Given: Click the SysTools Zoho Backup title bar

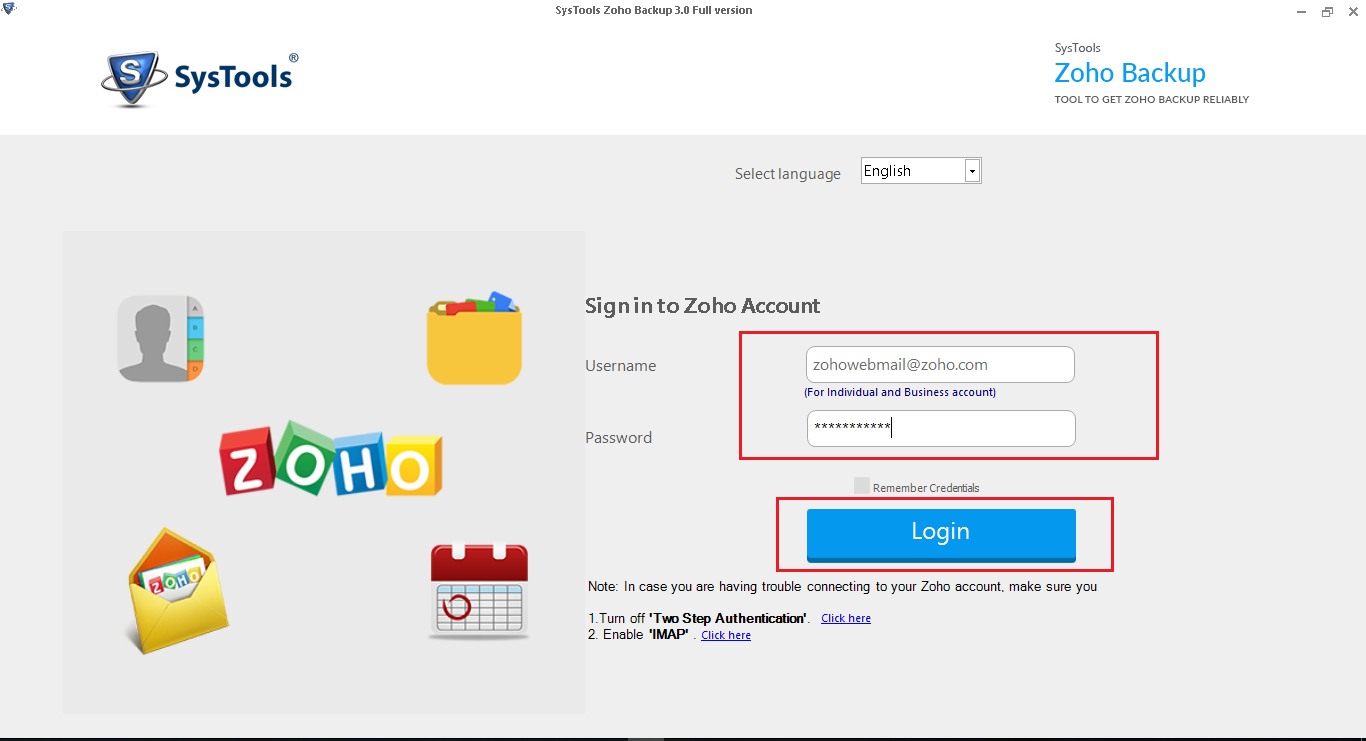Looking at the screenshot, I should tap(654, 10).
